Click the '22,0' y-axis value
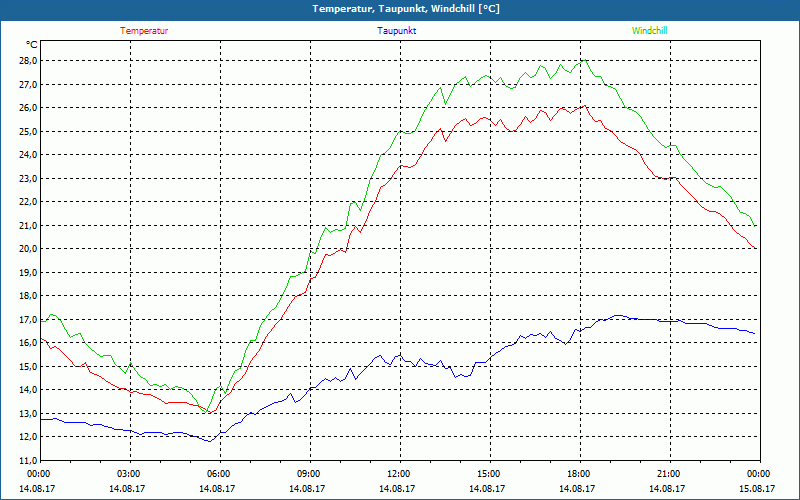Screen dimensions: 800x500 (x=29, y=202)
